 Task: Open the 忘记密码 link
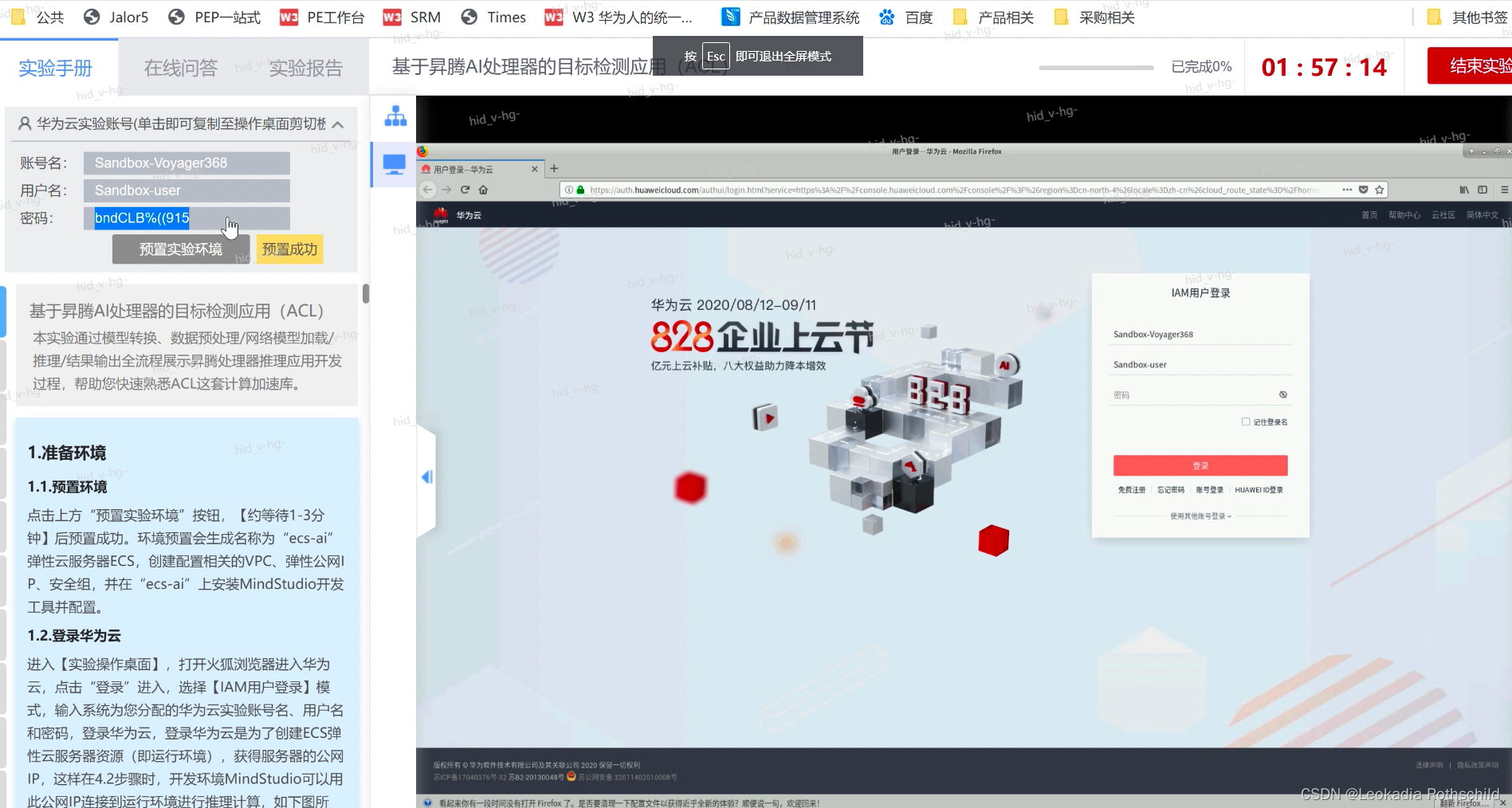pyautogui.click(x=1171, y=490)
